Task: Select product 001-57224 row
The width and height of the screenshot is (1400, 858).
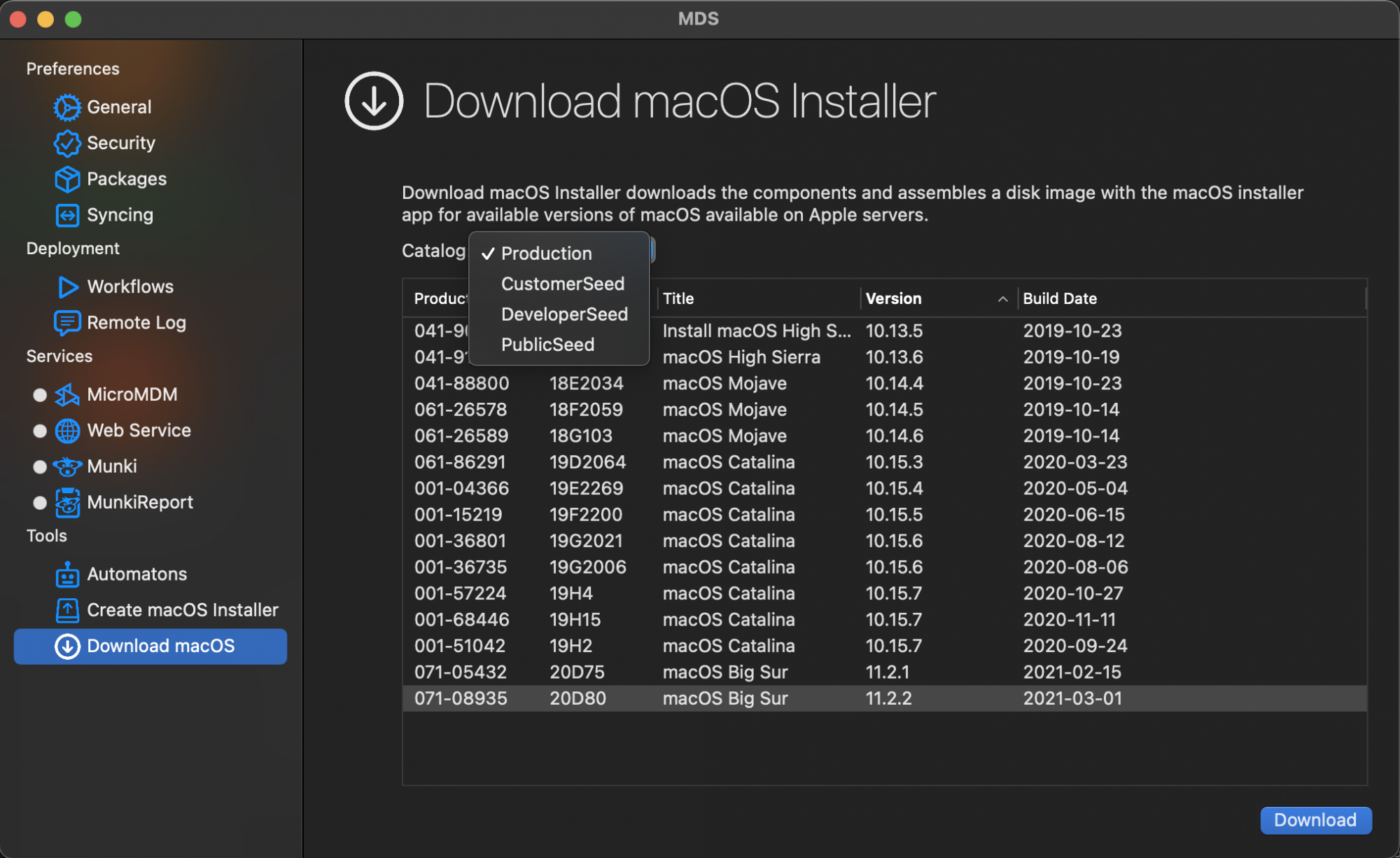Action: [885, 593]
